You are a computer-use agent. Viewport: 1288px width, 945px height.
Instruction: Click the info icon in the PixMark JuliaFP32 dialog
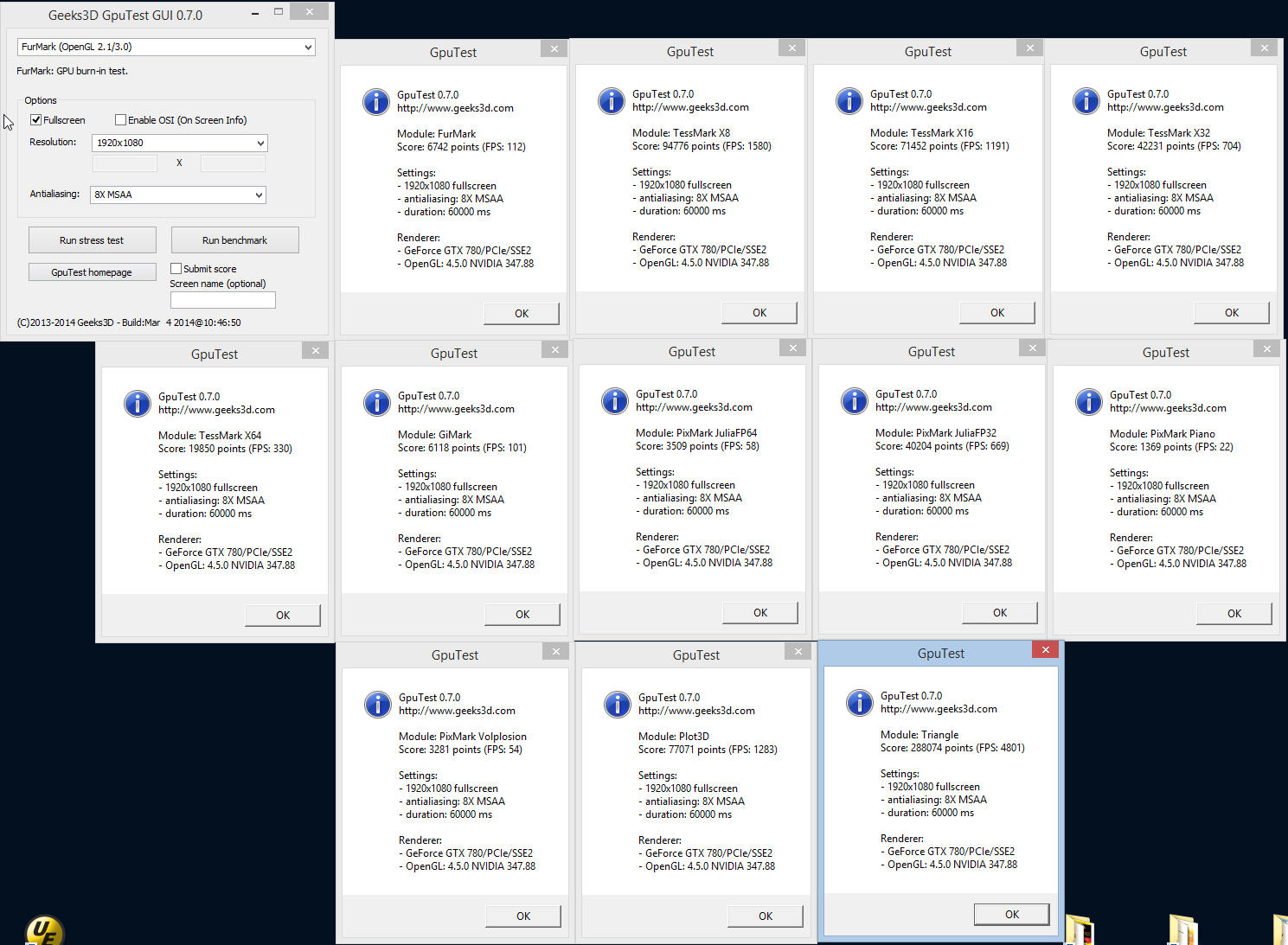[x=855, y=401]
